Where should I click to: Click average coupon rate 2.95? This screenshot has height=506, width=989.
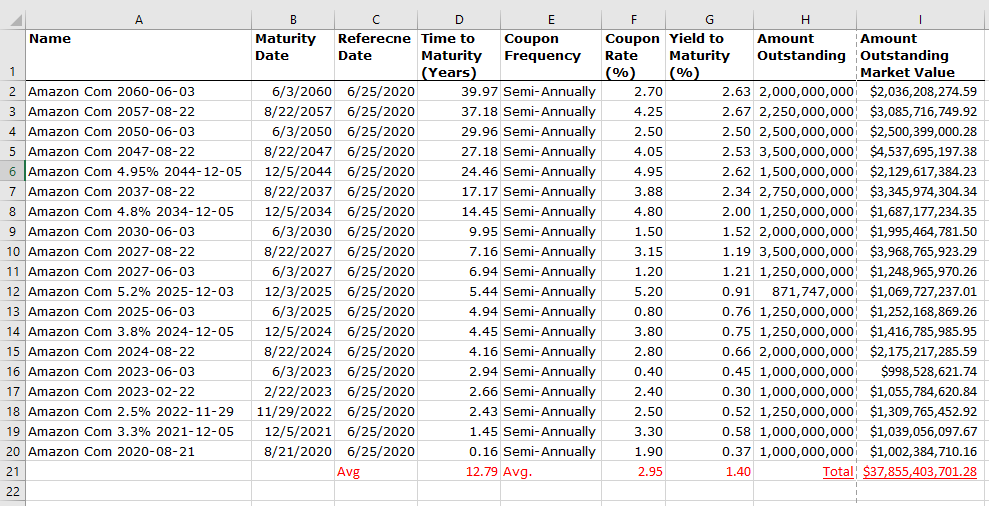tap(634, 471)
